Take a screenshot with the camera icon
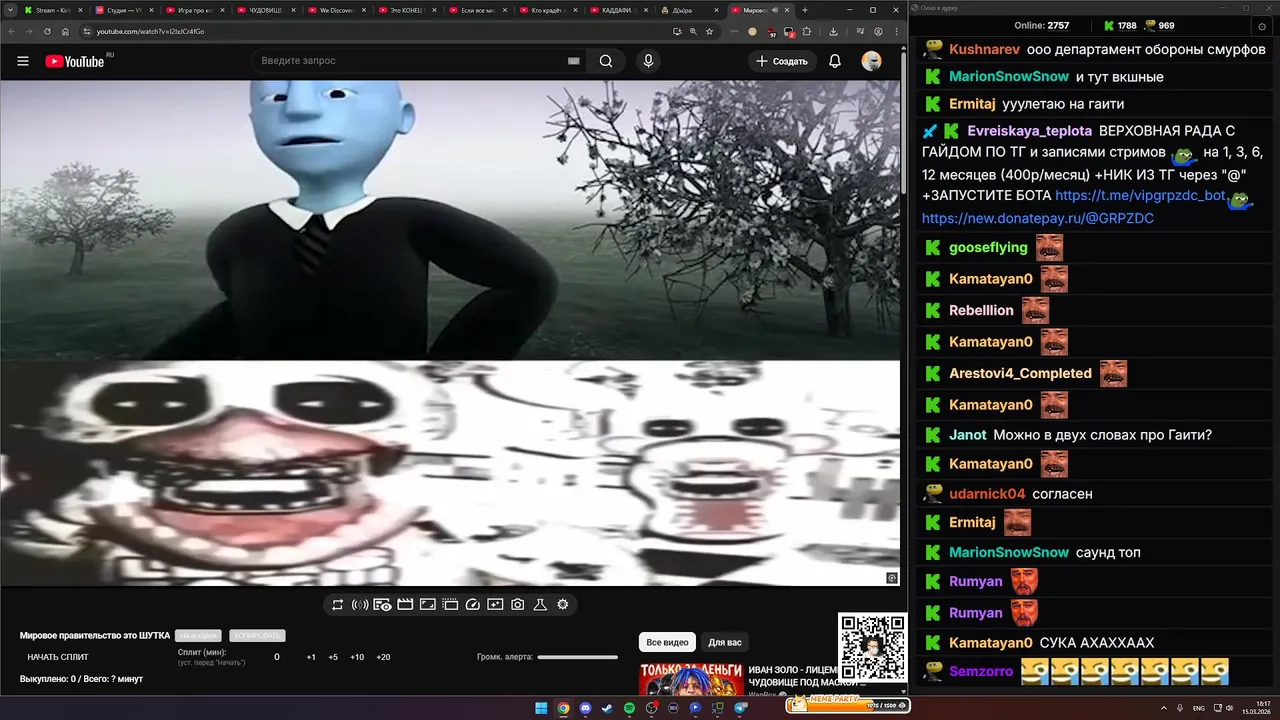1280x720 pixels. click(518, 605)
